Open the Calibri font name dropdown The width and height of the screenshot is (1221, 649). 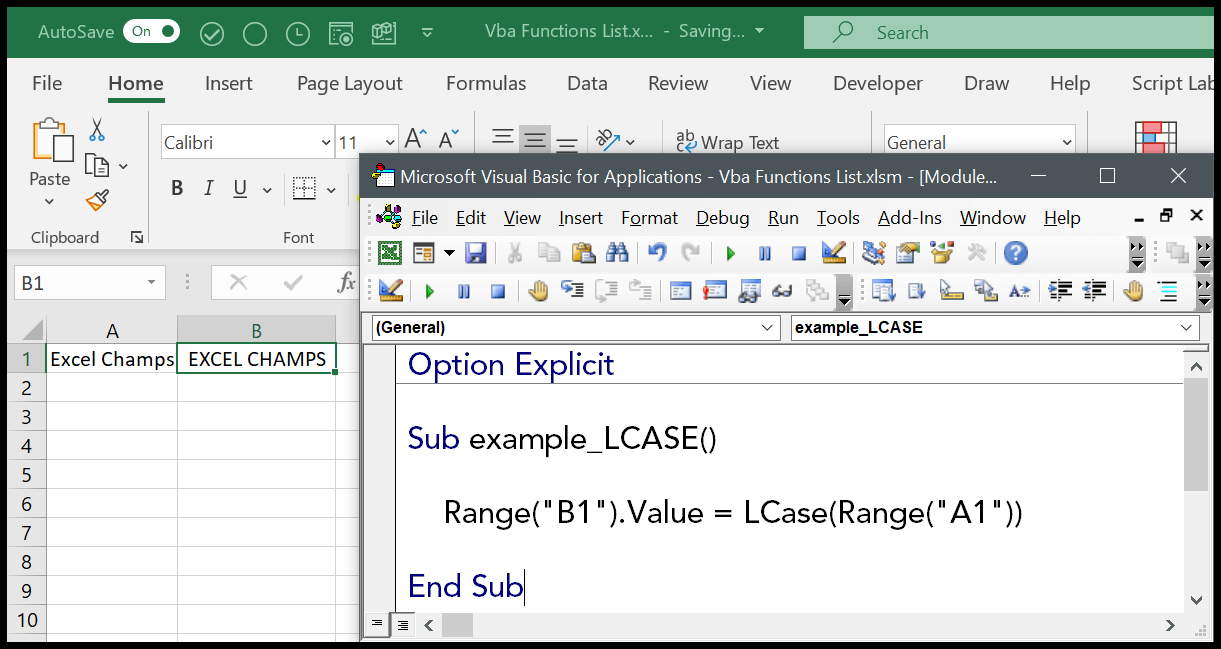click(326, 143)
